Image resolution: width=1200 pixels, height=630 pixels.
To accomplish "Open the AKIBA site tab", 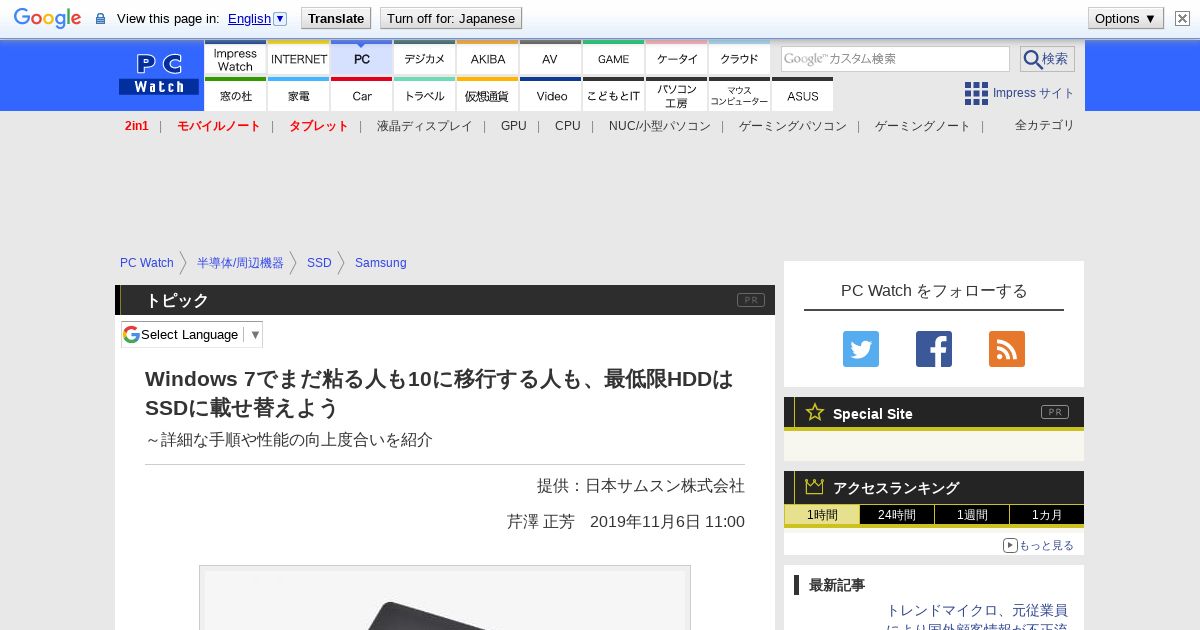I will 488,58.
